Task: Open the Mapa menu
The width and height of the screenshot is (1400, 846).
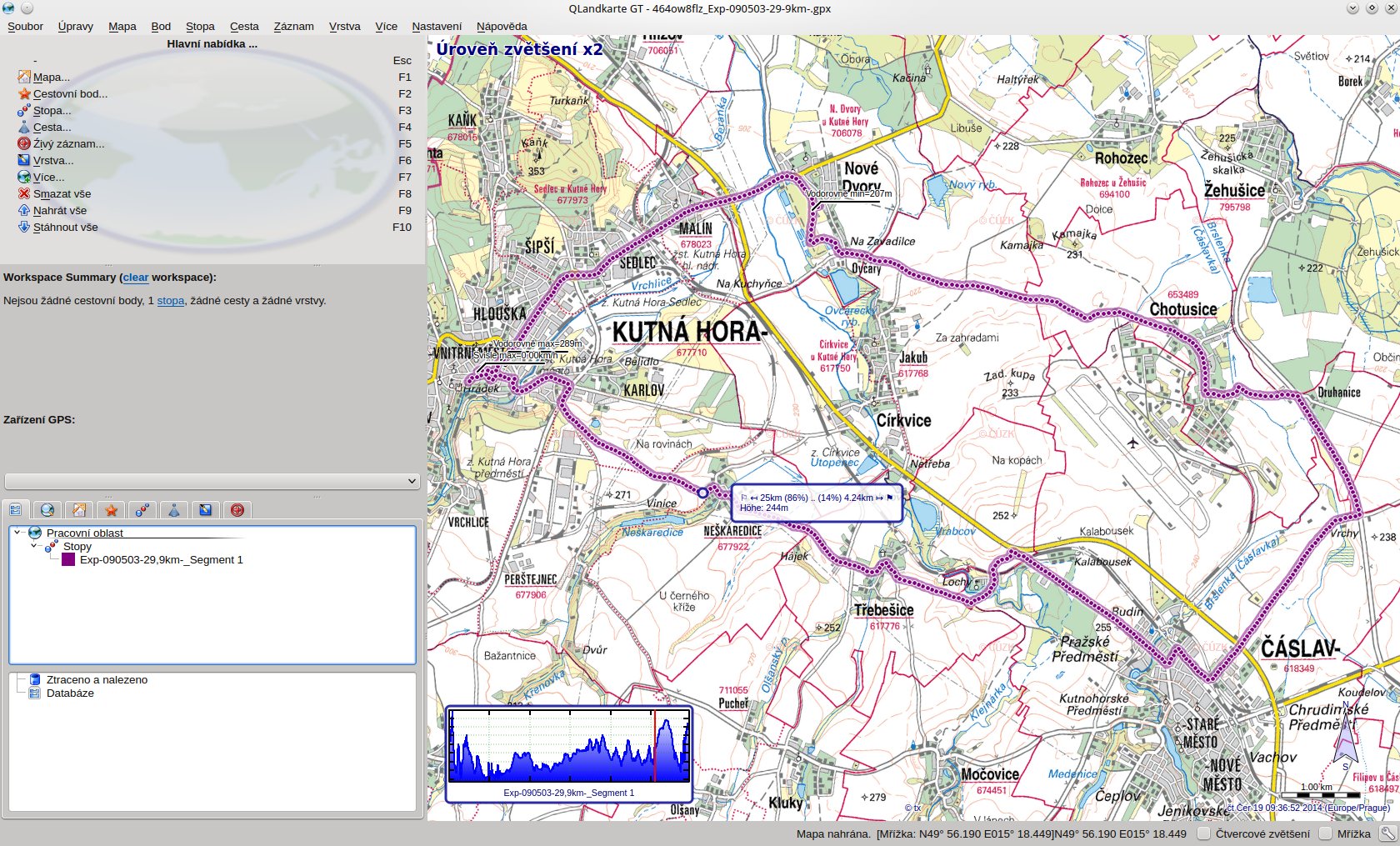Action: coord(122,26)
